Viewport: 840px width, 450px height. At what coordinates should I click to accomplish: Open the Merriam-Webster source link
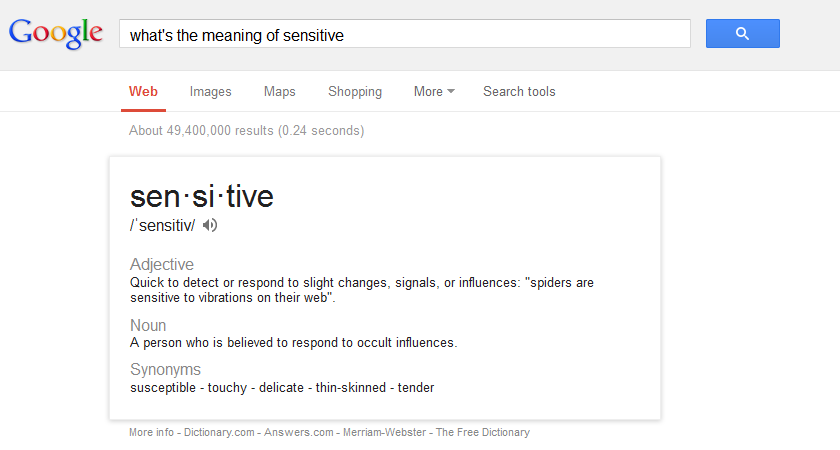(385, 433)
